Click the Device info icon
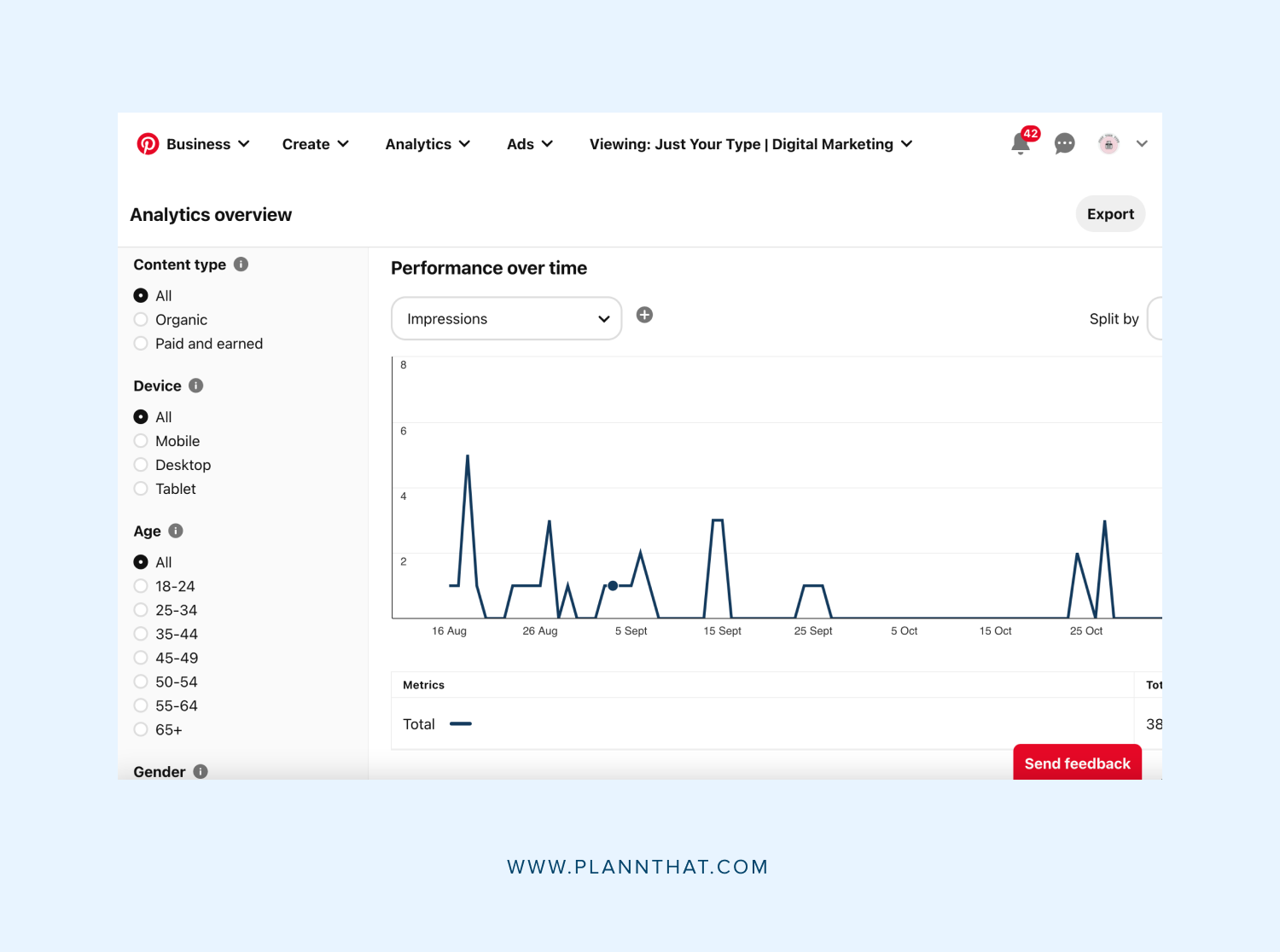The image size is (1280, 952). (195, 386)
